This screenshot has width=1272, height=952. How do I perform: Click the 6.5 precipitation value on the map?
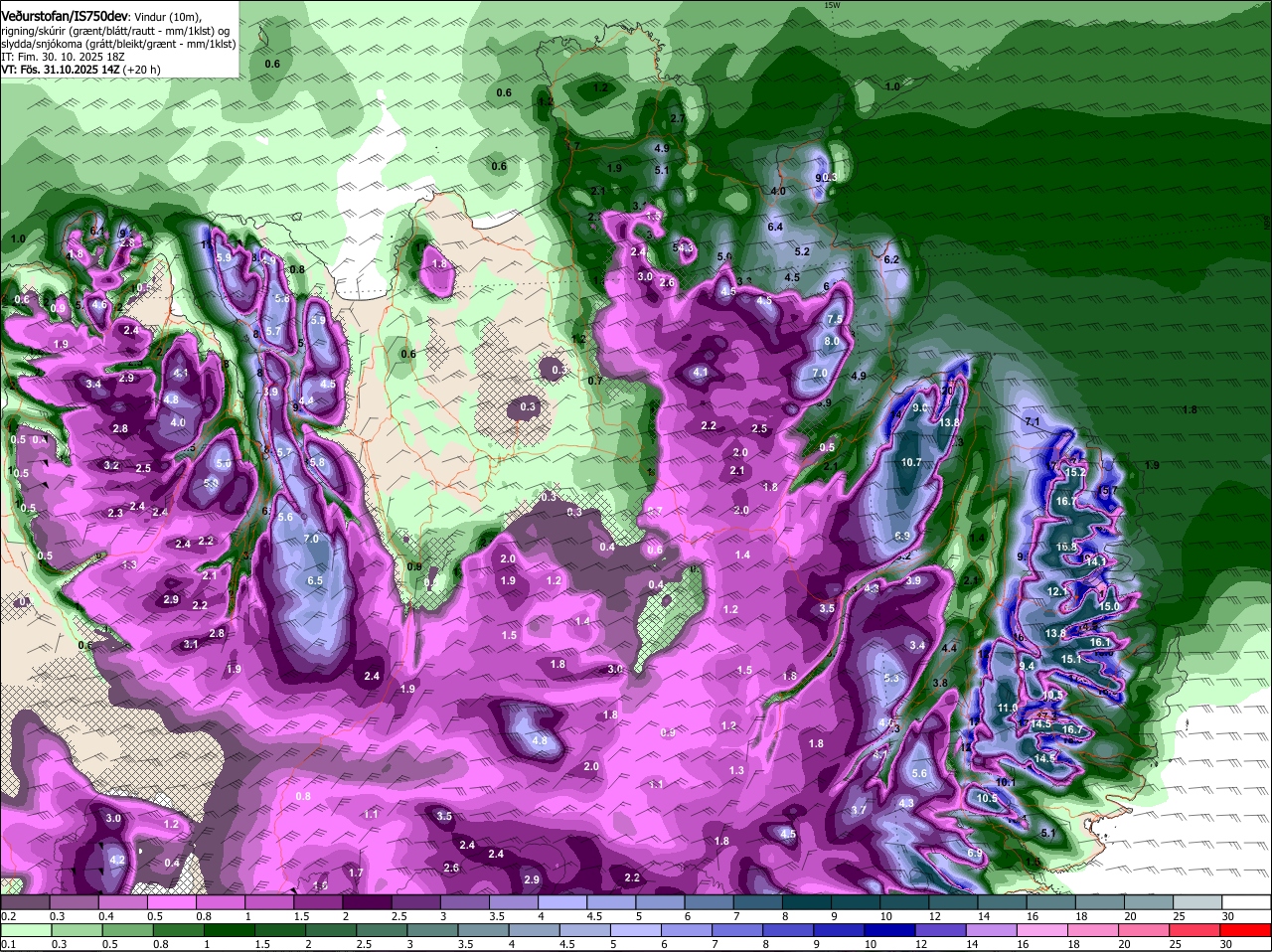pos(315,580)
